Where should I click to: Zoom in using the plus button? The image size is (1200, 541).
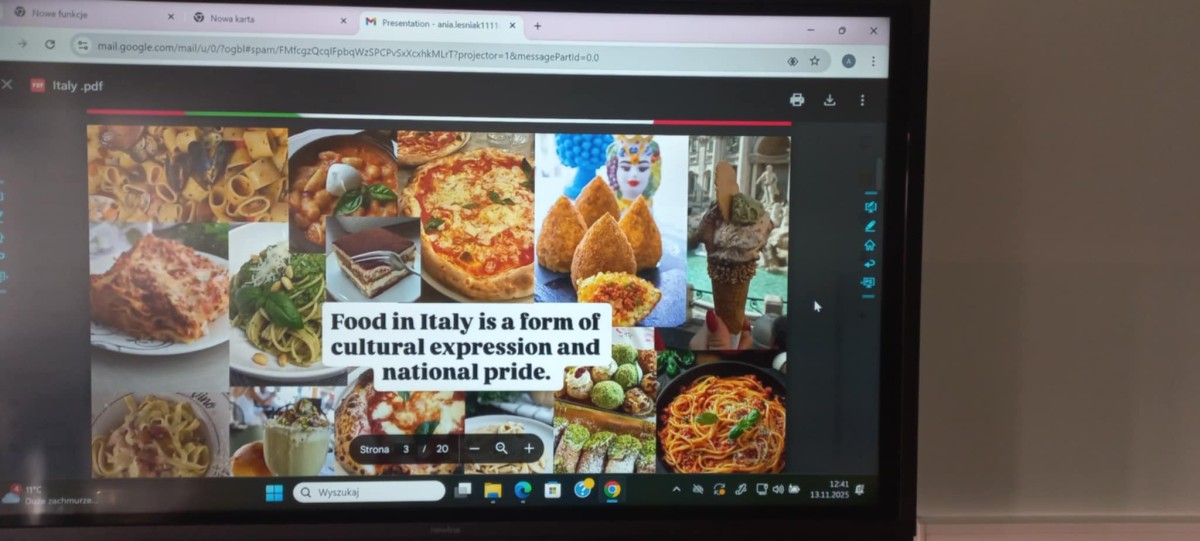529,449
